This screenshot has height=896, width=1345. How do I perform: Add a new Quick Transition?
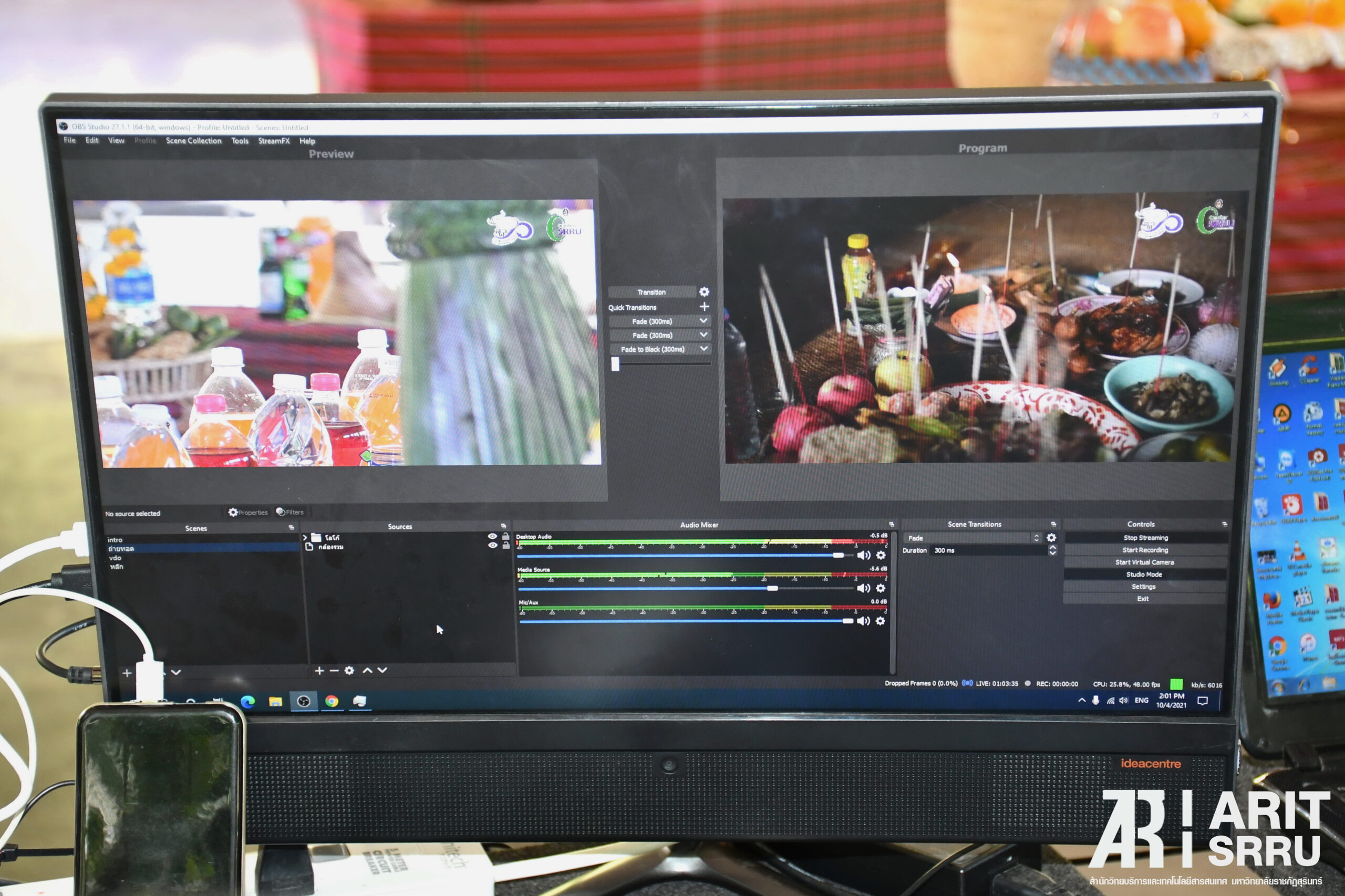coord(704,307)
